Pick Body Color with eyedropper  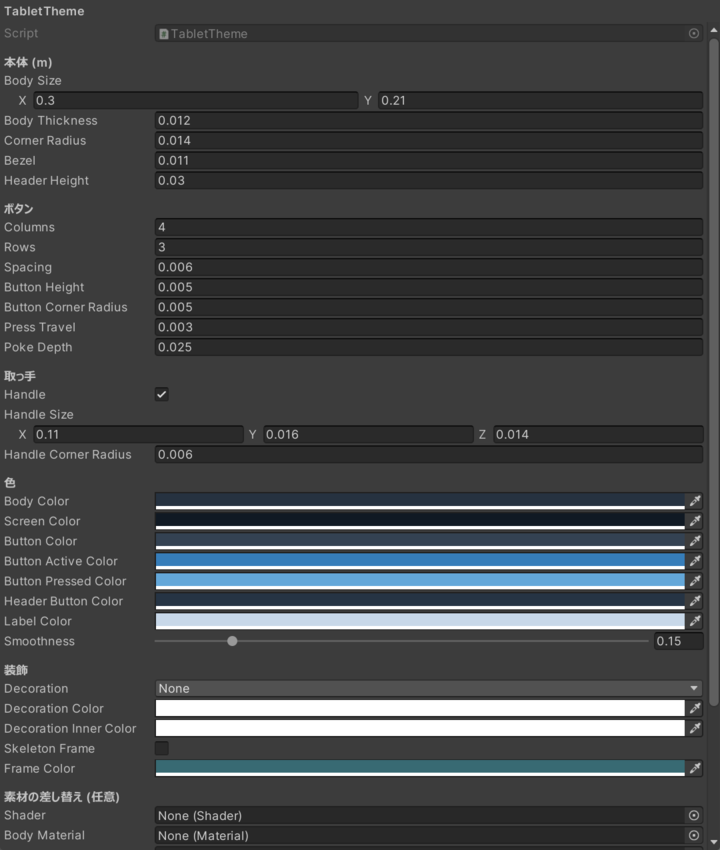pyautogui.click(x=695, y=501)
